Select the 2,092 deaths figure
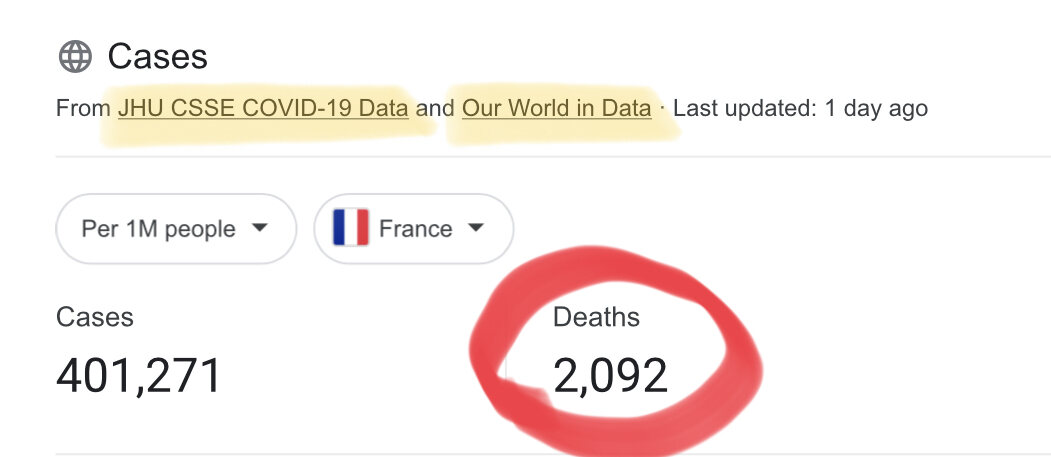The image size is (1051, 457). tap(611, 376)
